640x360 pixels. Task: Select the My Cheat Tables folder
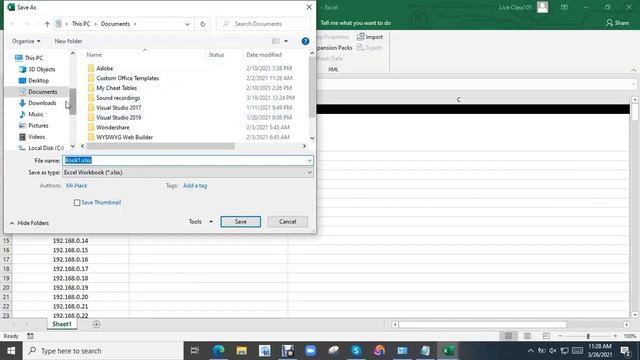(x=116, y=88)
